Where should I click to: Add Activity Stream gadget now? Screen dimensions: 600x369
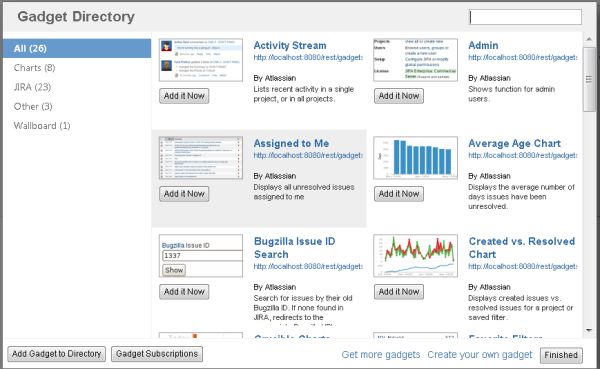click(x=184, y=96)
